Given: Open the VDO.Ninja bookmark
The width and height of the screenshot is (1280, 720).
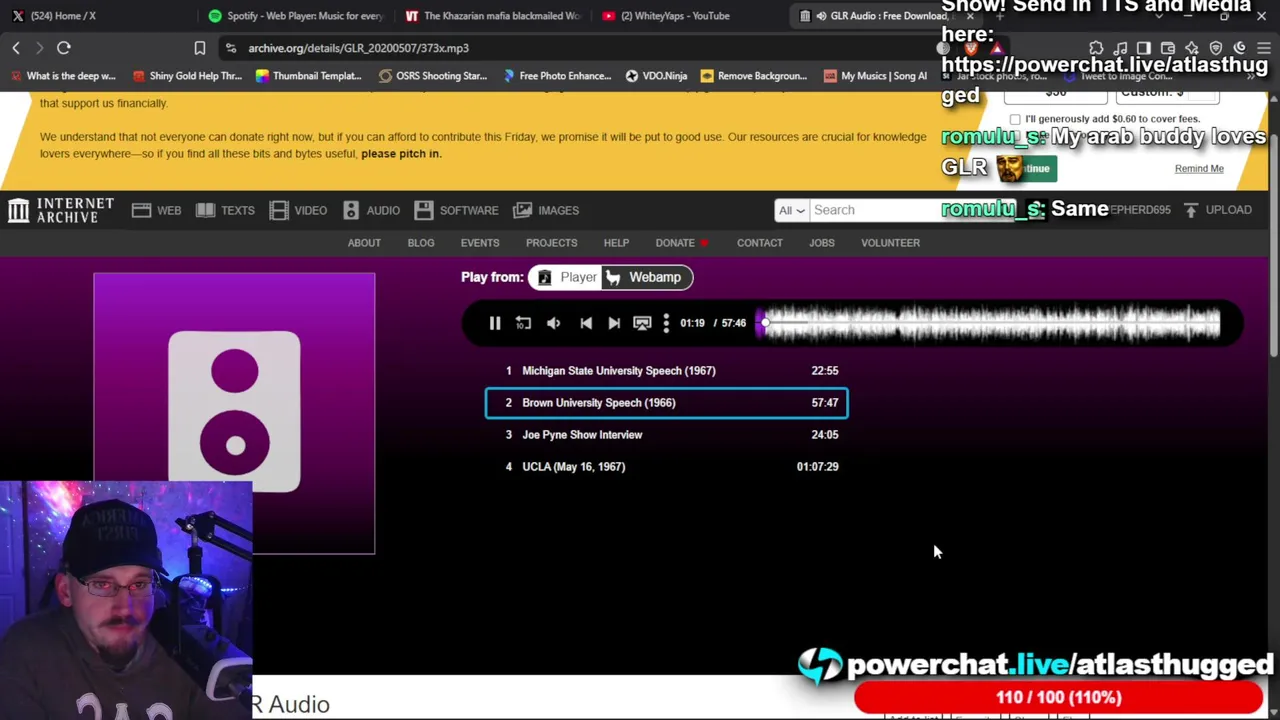Looking at the screenshot, I should pos(656,76).
